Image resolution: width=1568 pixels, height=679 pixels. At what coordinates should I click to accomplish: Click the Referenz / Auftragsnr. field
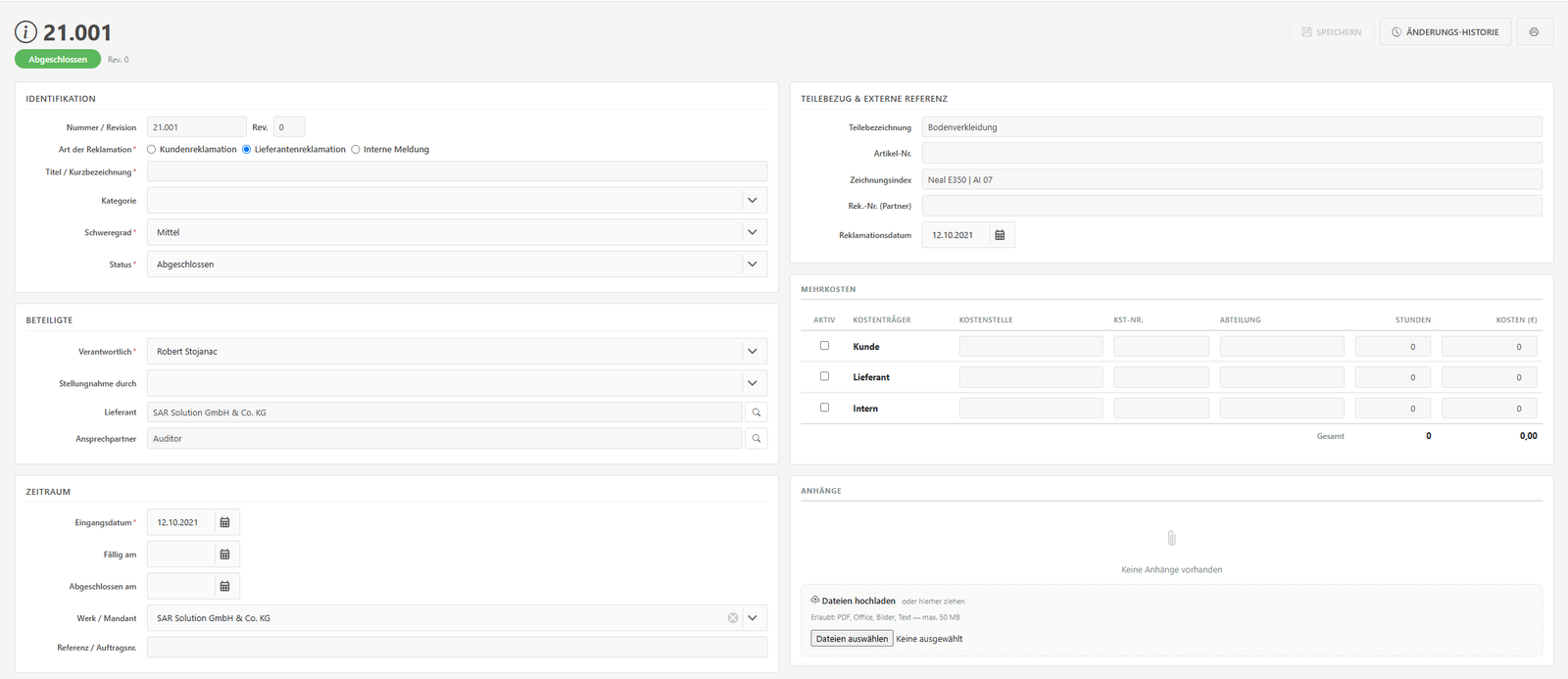coord(457,648)
